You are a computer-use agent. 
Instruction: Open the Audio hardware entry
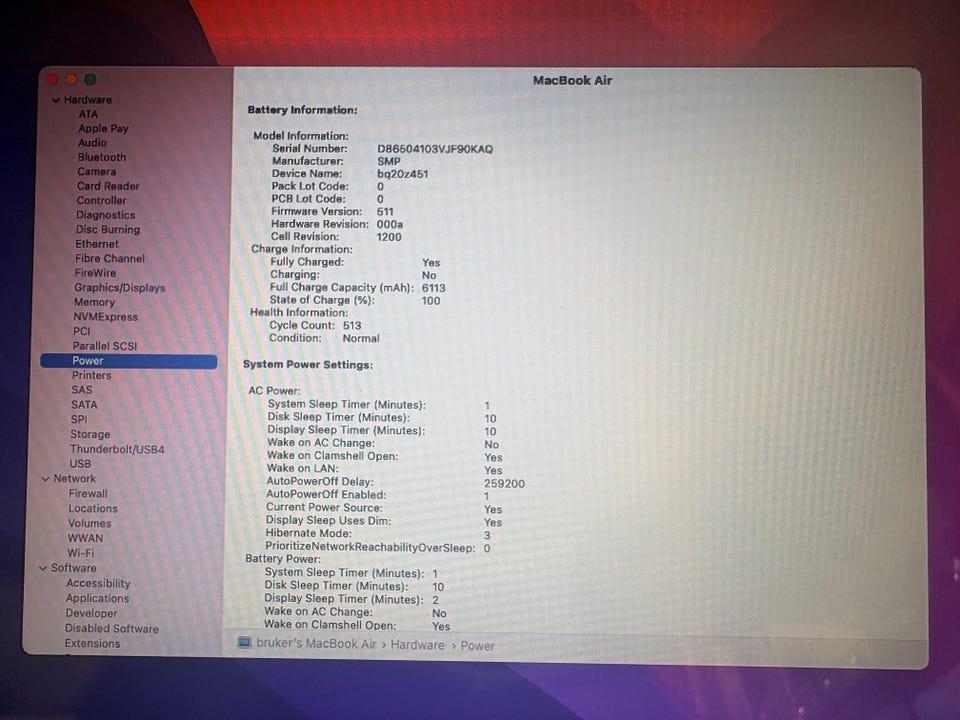click(92, 143)
